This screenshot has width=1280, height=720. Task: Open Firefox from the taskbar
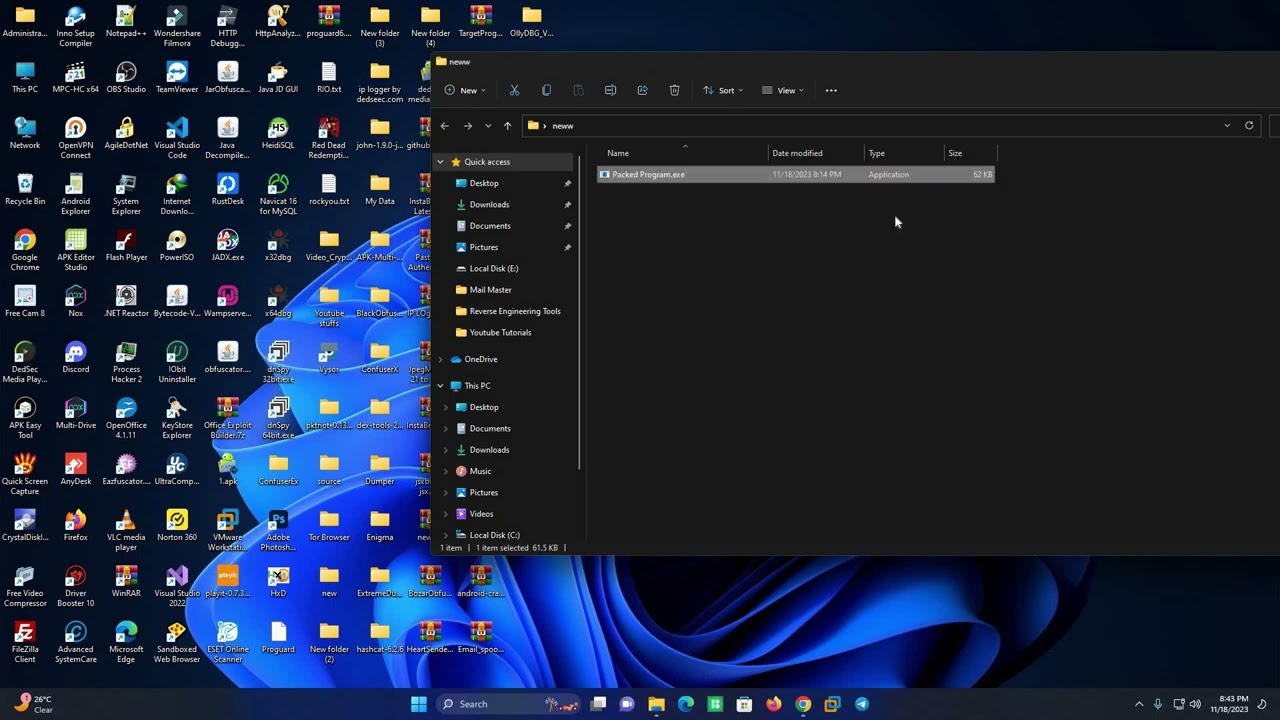click(x=773, y=704)
